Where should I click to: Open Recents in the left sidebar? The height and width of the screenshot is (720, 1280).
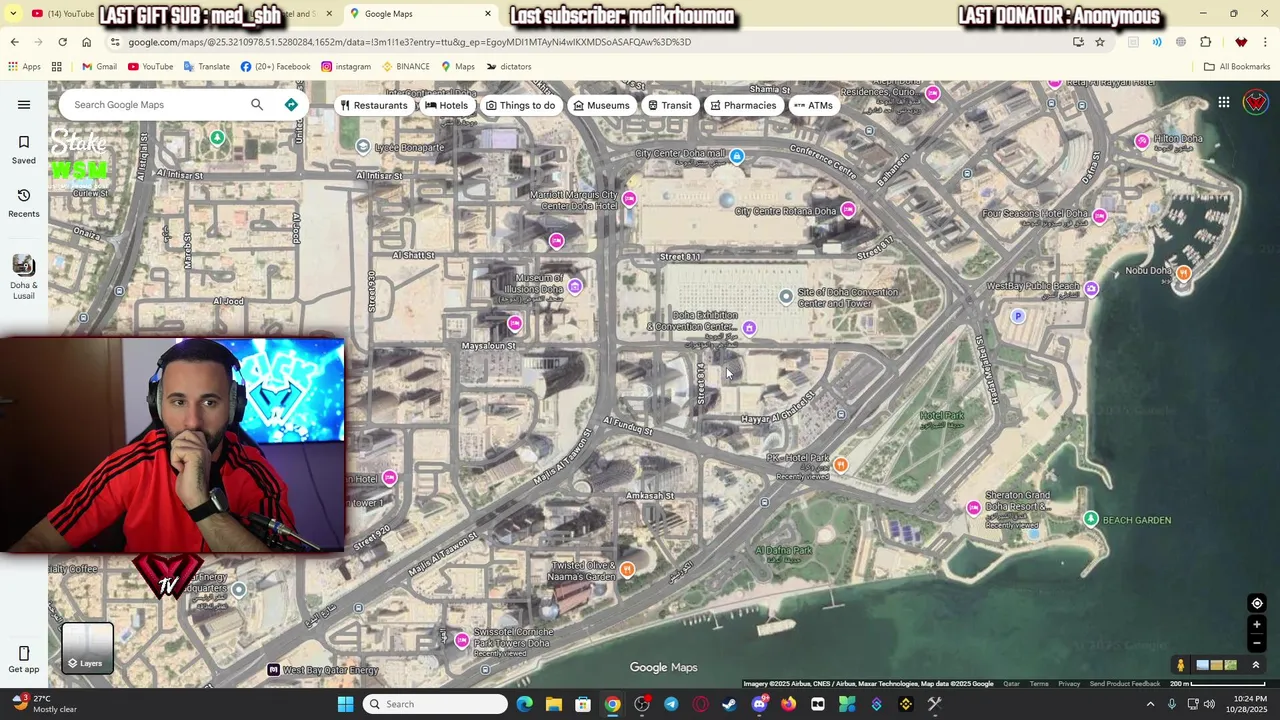point(24,202)
